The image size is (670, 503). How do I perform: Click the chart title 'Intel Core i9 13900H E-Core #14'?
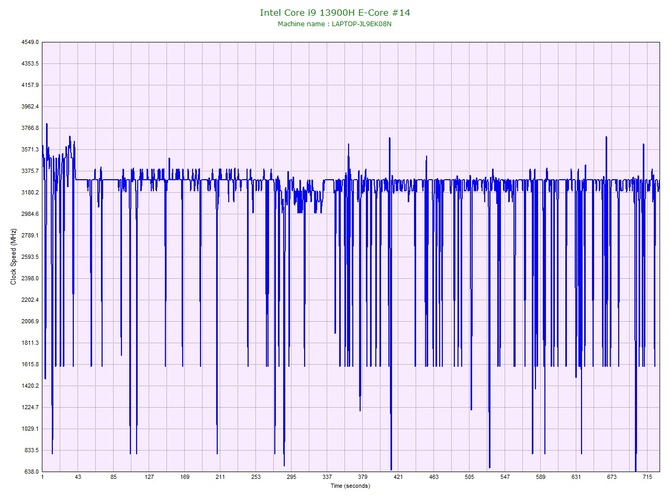coord(335,13)
